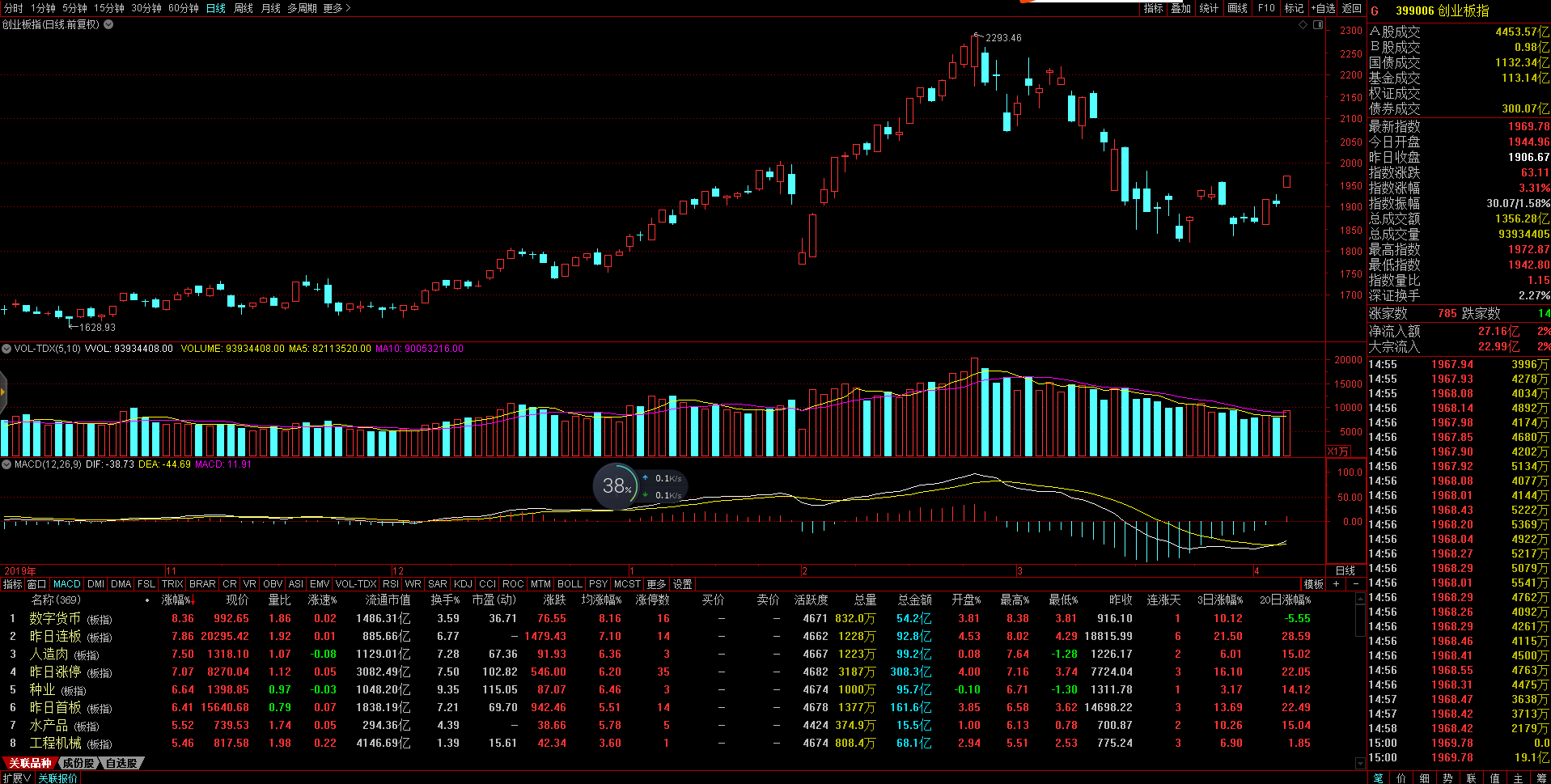Select the 笔 tab at bottom right
1551x784 pixels.
[x=1379, y=778]
